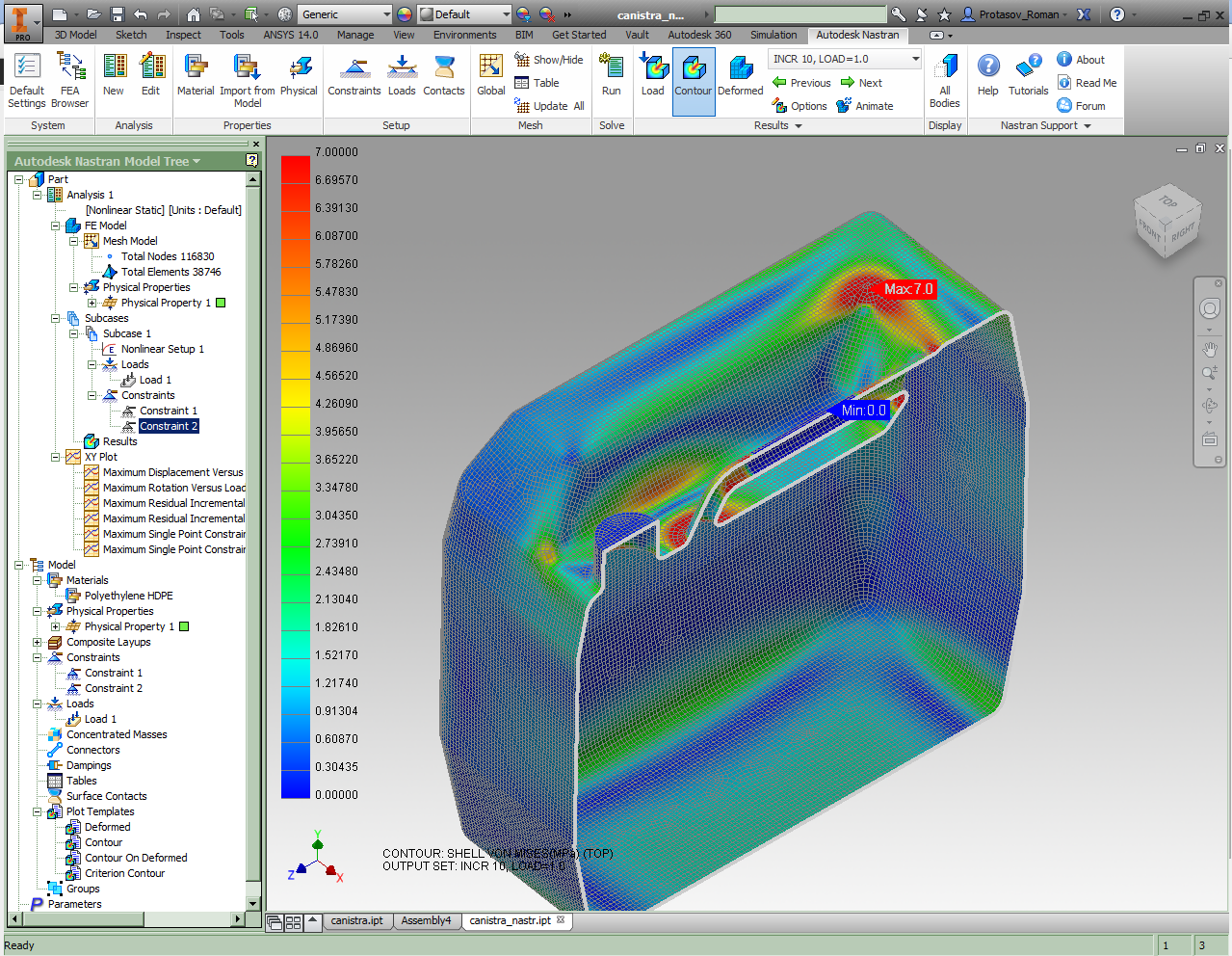Switch to the canistra.ipt document tab
1232x956 pixels.
[356, 921]
